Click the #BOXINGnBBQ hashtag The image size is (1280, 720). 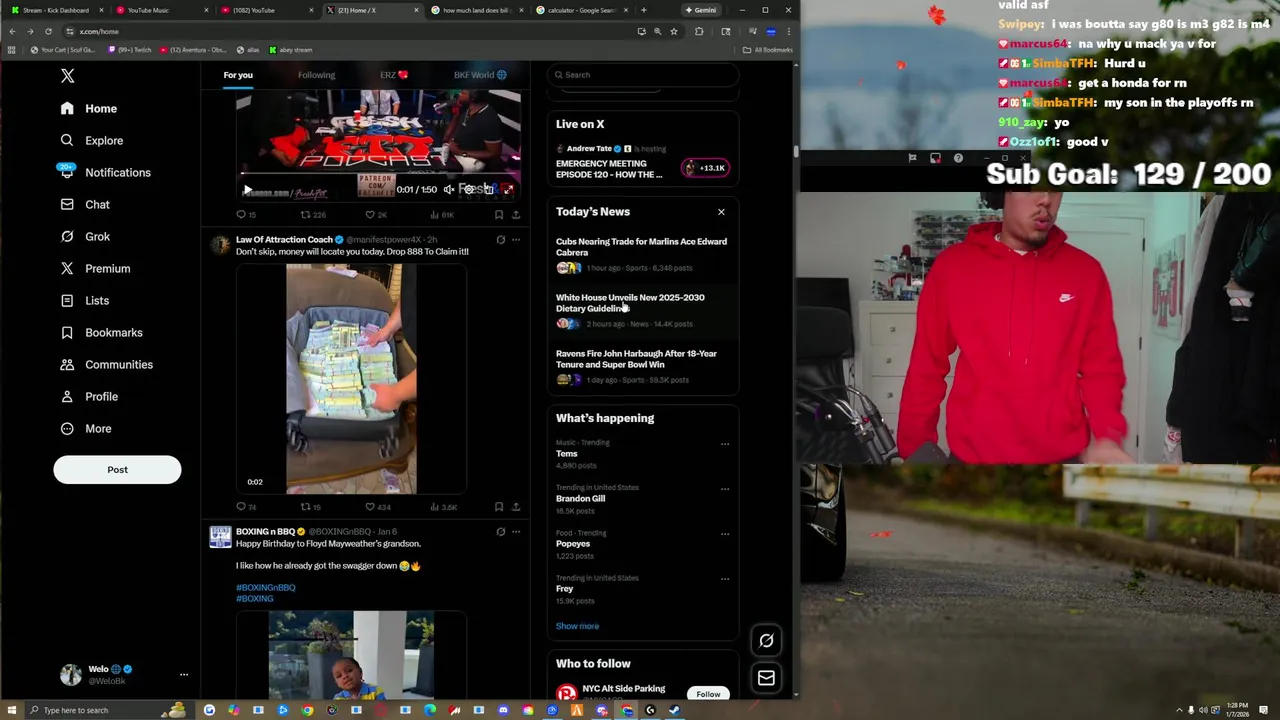(266, 588)
